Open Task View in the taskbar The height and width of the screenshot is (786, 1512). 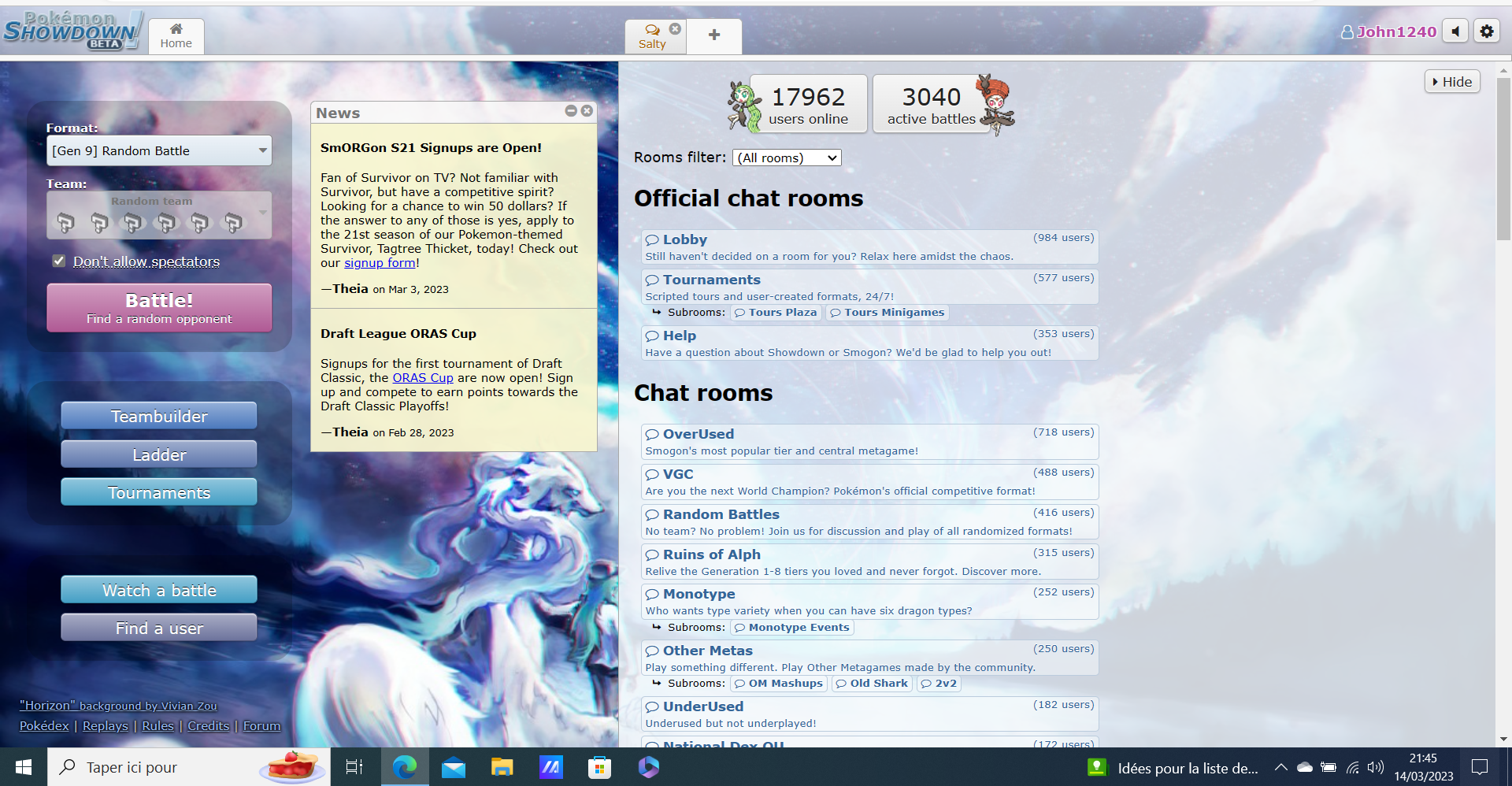[354, 767]
